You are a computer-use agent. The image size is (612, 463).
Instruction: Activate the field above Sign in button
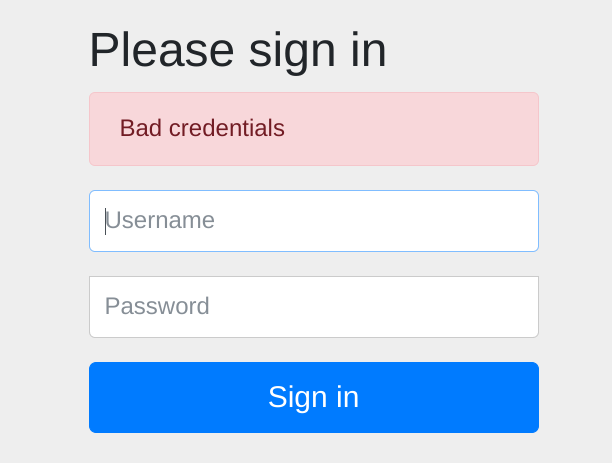[x=313, y=307]
